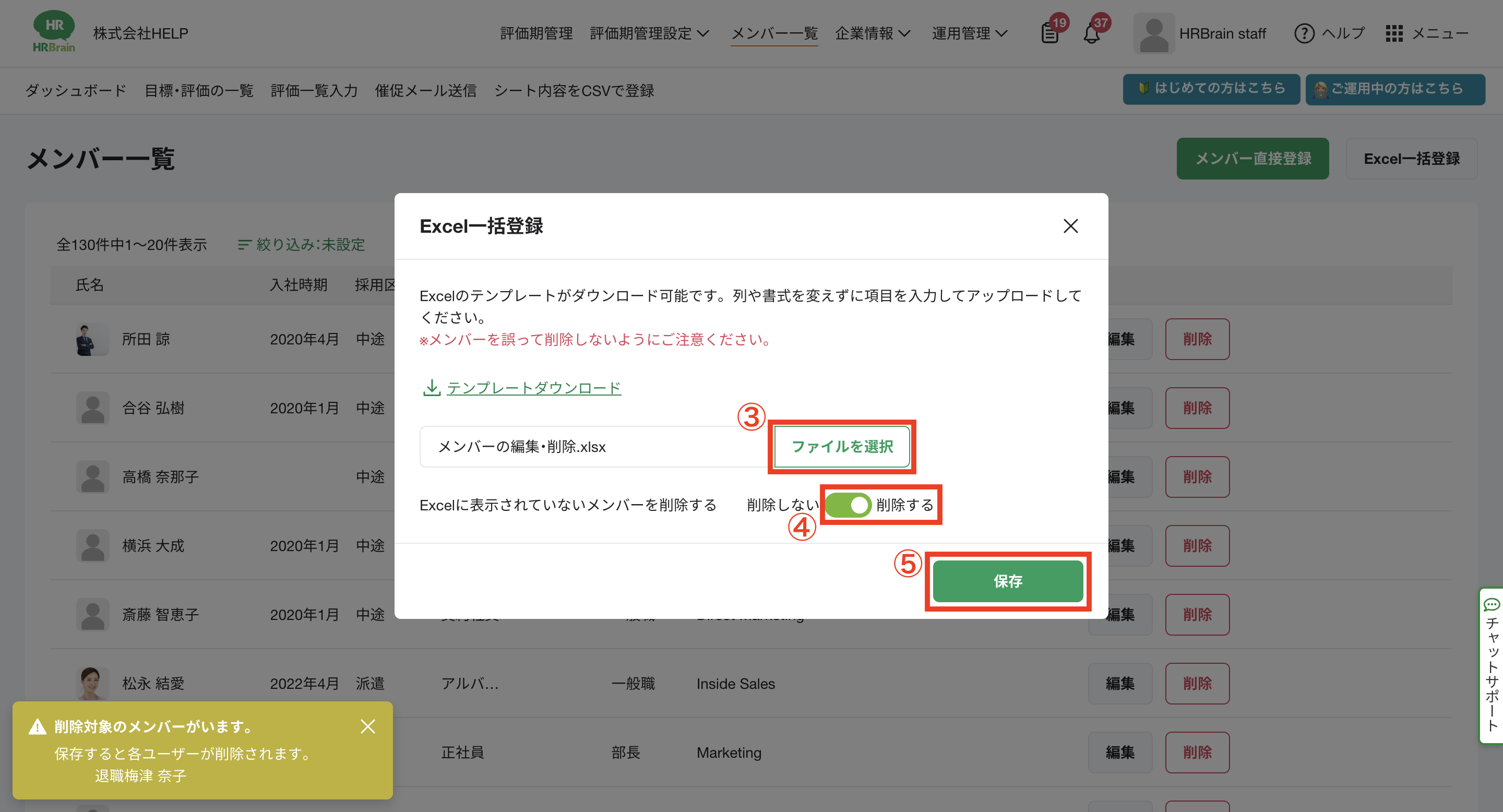Go to the 評価期管理 menu item
The image size is (1503, 812).
[x=535, y=34]
